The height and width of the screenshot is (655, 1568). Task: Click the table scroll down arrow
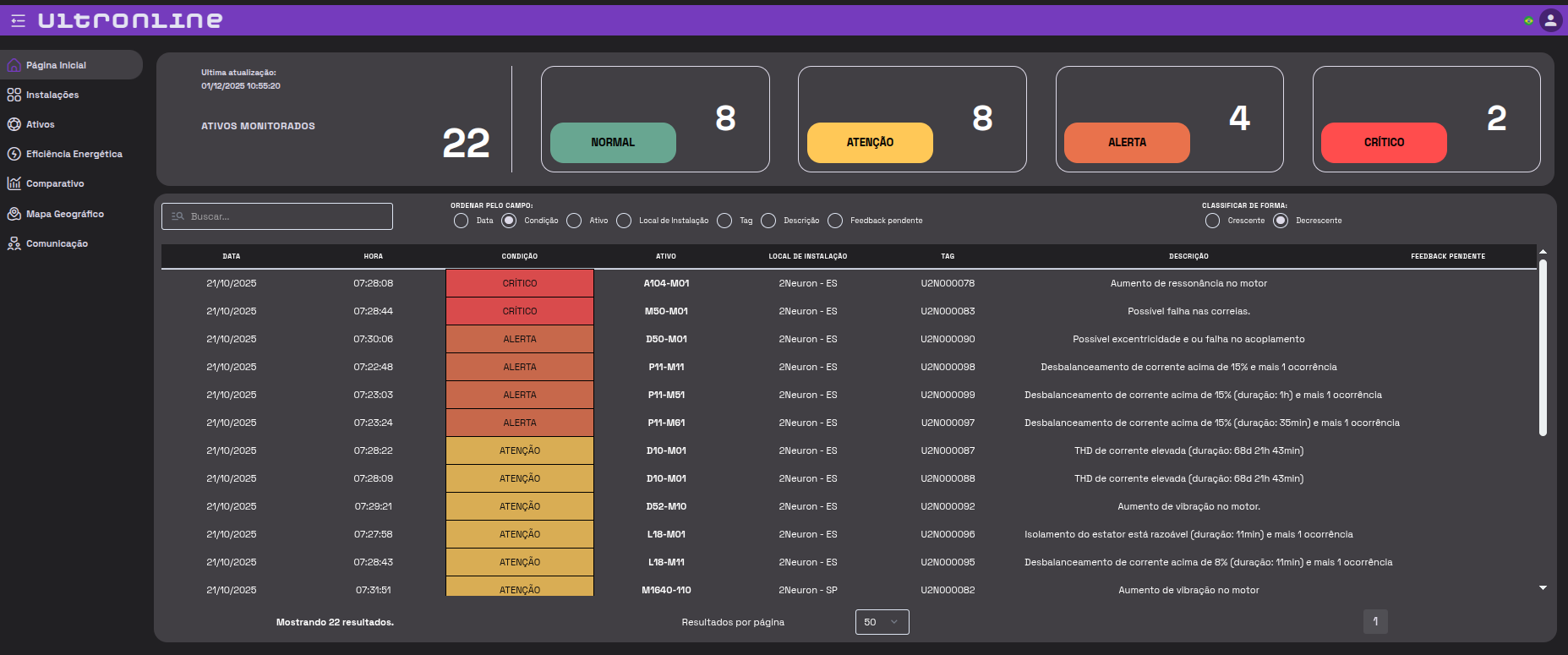pos(1543,587)
